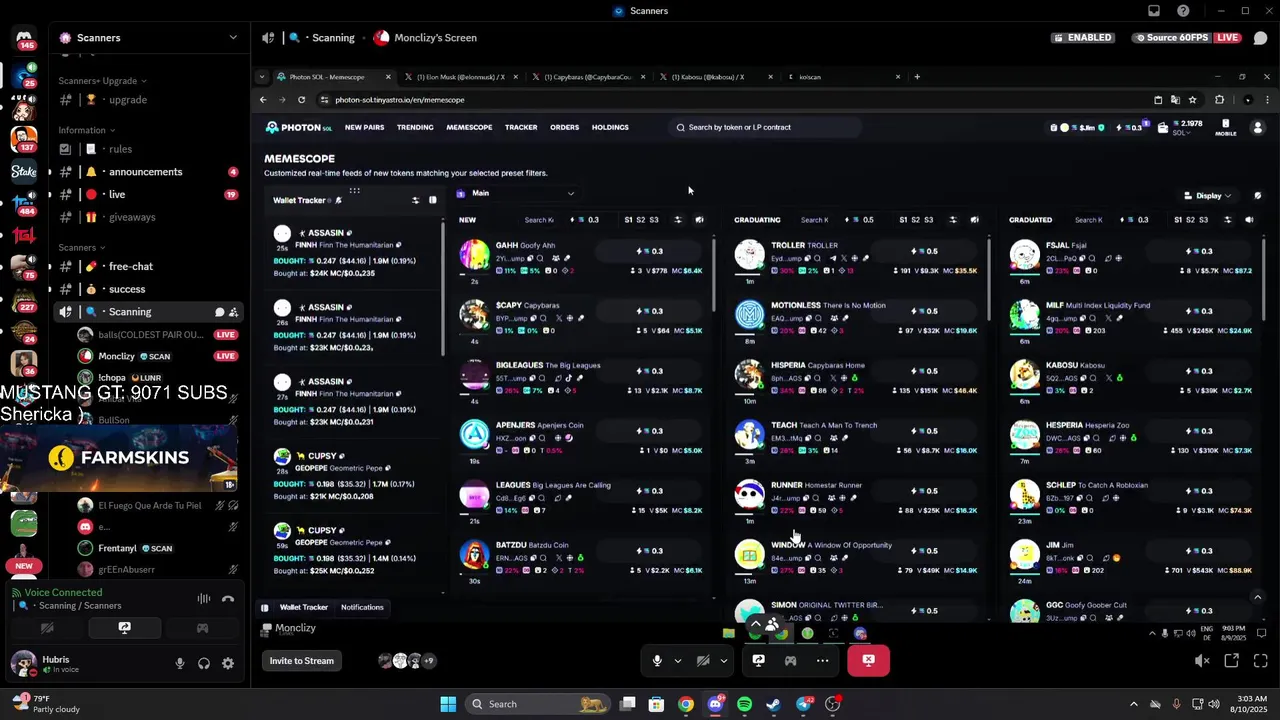Image resolution: width=1280 pixels, height=720 pixels.
Task: Enter fullscreen for the stream
Action: (1260, 660)
